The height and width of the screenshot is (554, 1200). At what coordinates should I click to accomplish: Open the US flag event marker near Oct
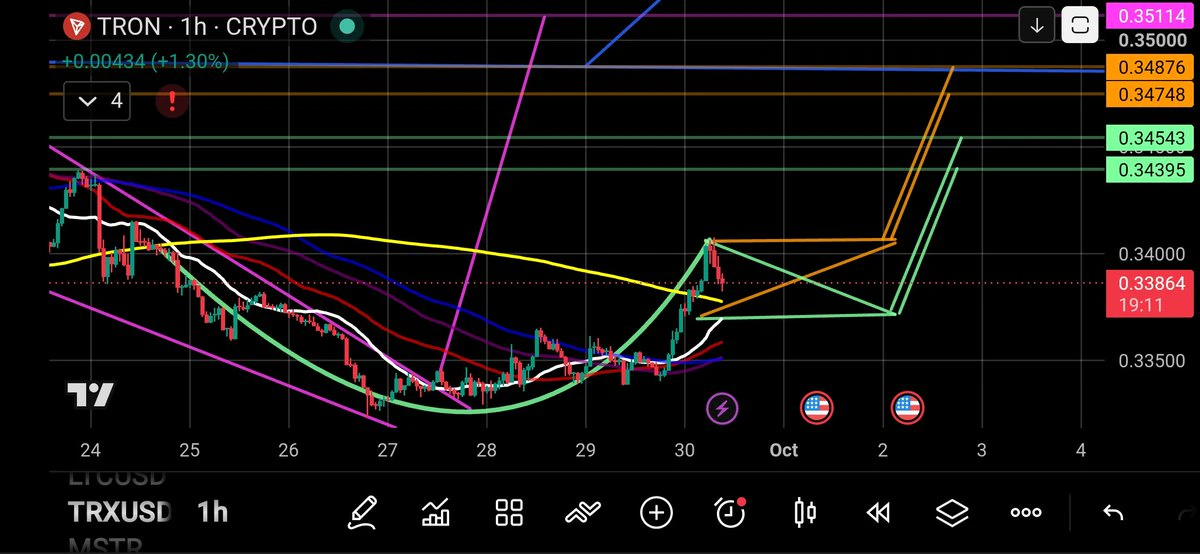(816, 408)
